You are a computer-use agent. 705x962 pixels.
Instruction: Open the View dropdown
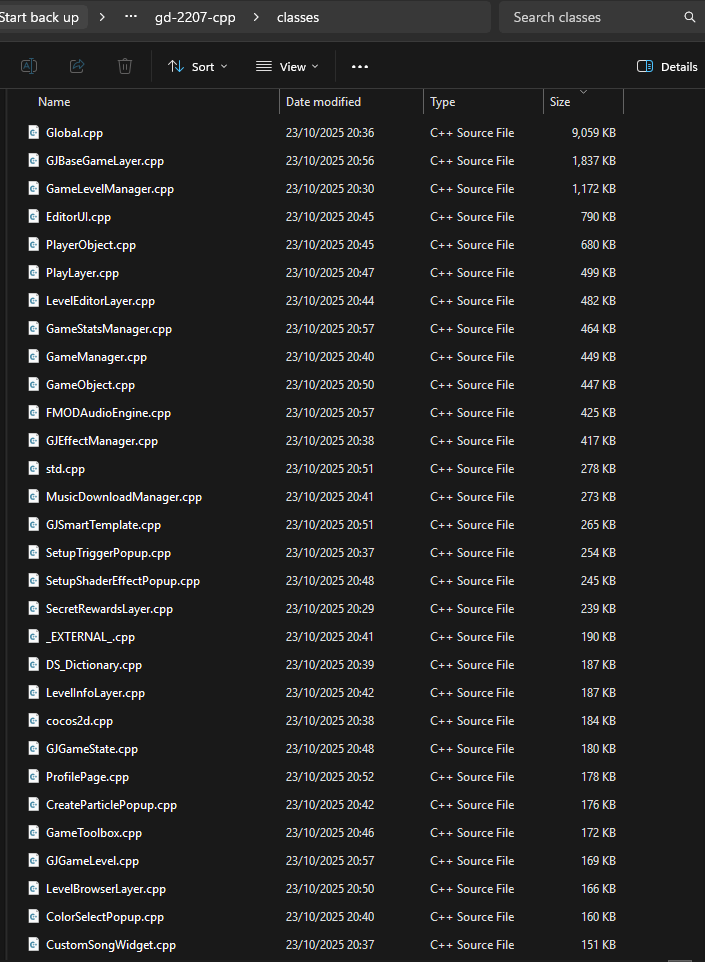pos(287,67)
